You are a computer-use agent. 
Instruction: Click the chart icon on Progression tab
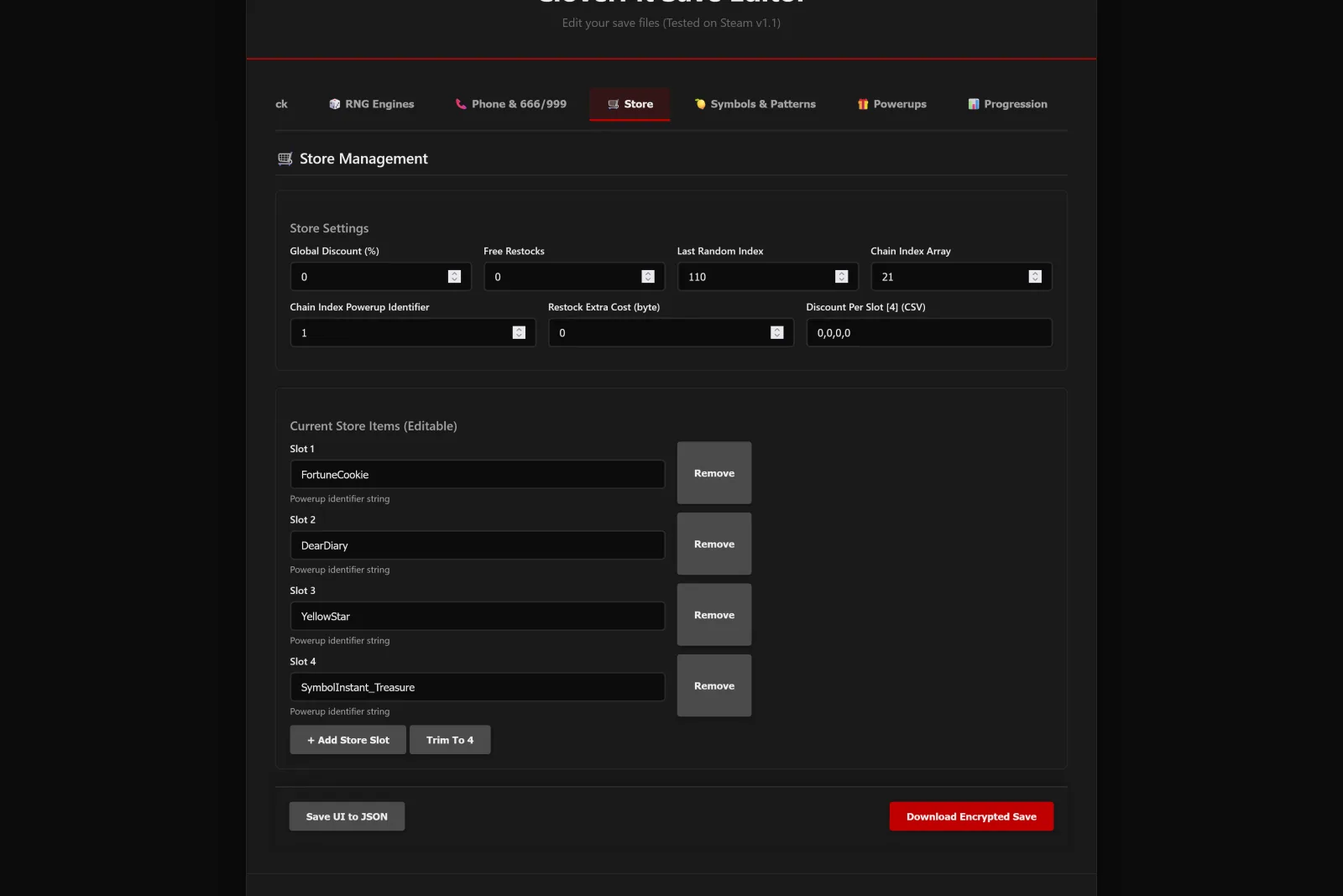click(x=974, y=104)
